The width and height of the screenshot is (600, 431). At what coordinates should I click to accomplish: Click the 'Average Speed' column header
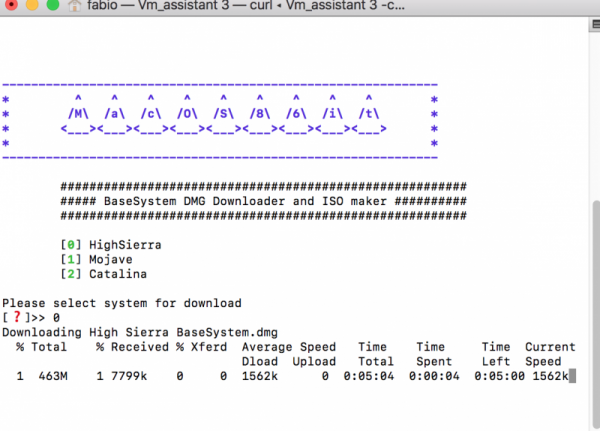289,347
